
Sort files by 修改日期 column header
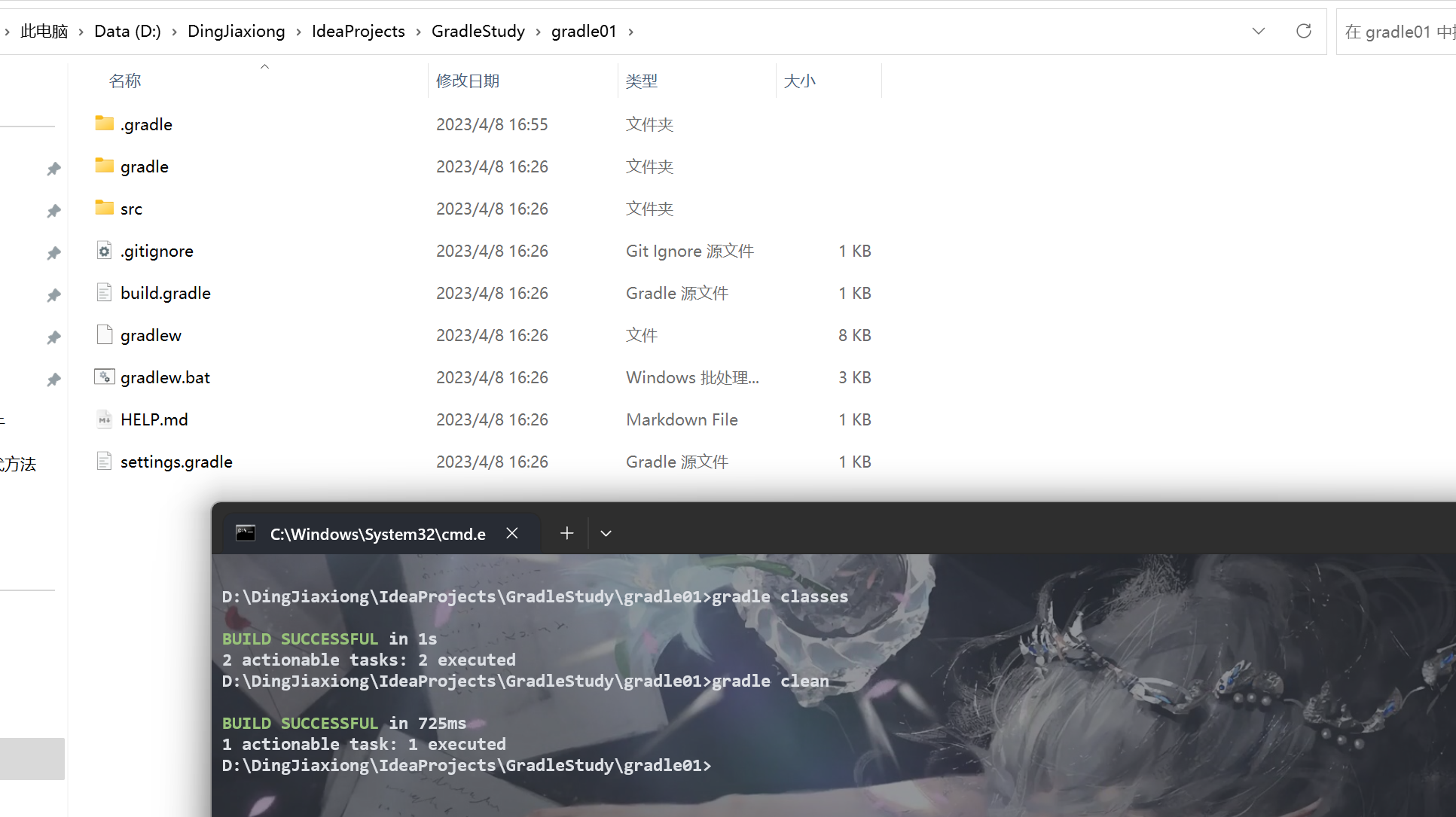coord(468,81)
